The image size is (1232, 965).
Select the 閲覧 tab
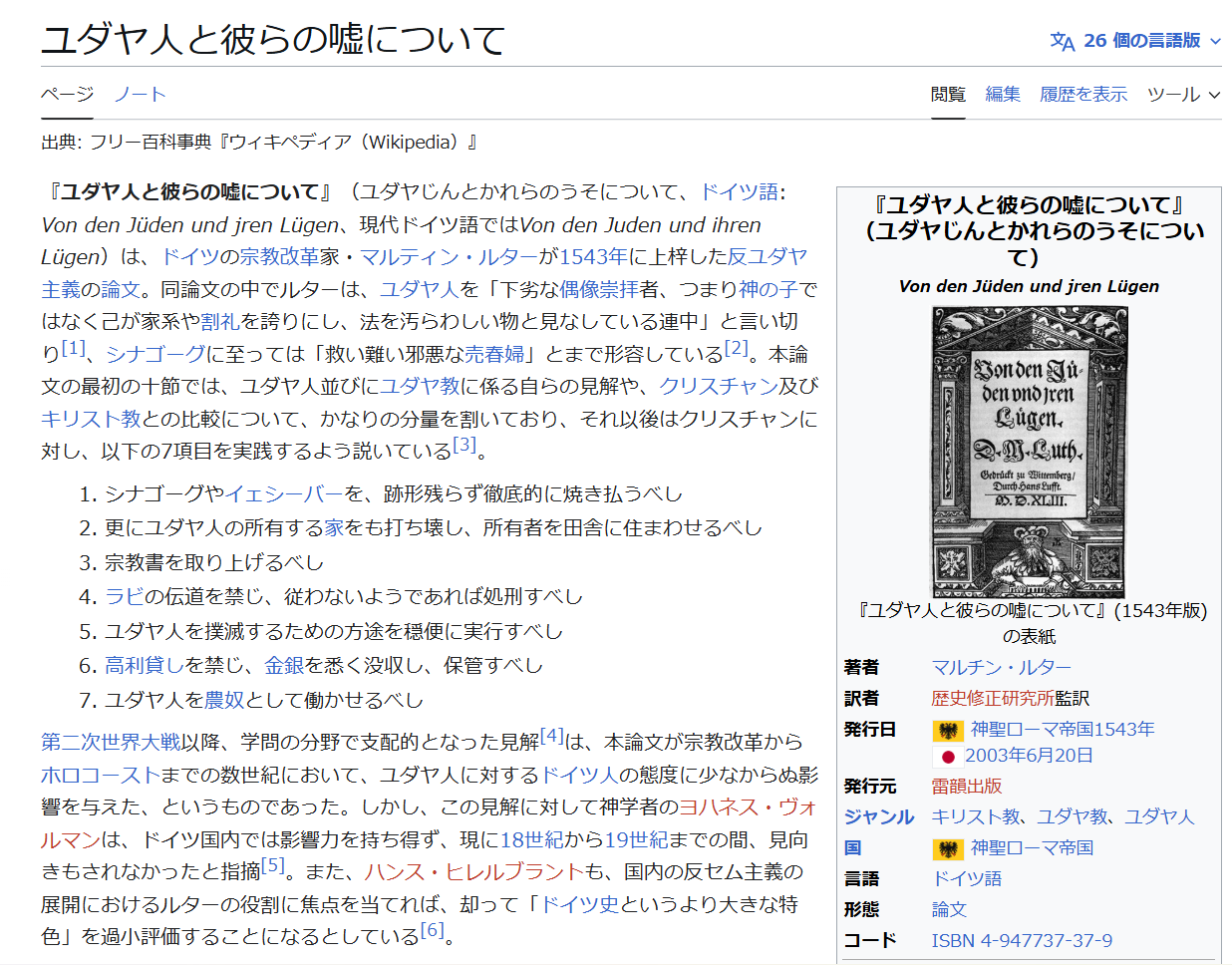(948, 95)
